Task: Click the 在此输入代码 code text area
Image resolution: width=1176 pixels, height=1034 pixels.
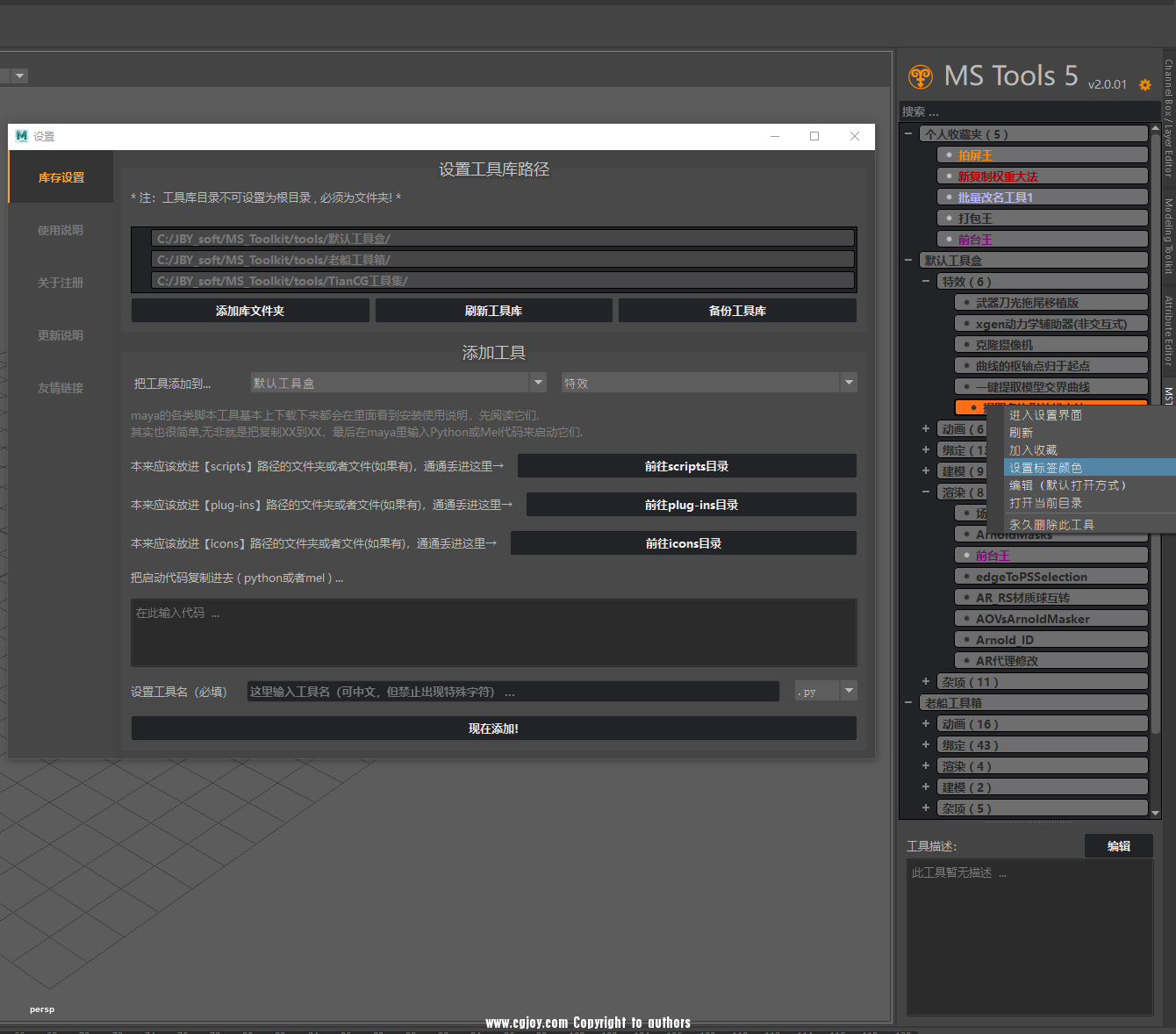Action: [x=494, y=633]
